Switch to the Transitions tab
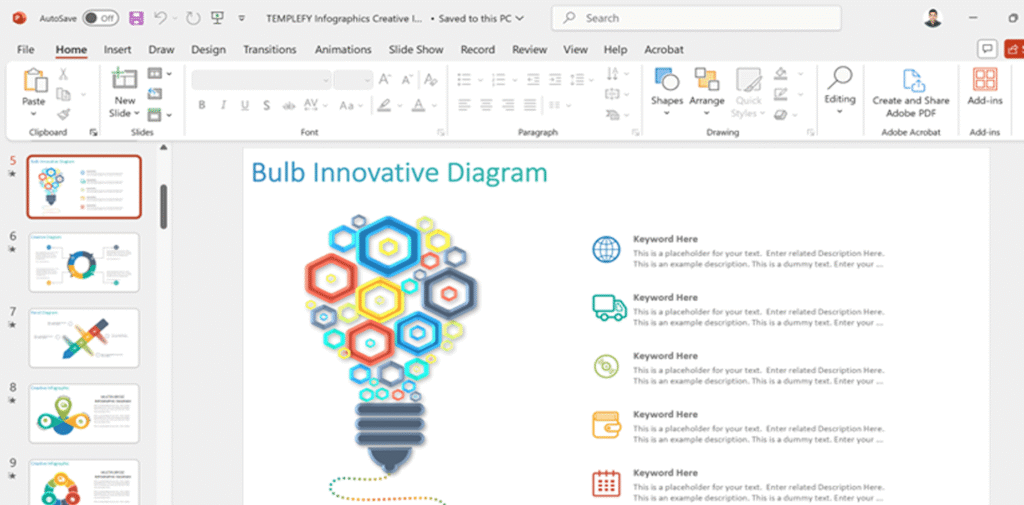This screenshot has height=505, width=1024. tap(270, 49)
